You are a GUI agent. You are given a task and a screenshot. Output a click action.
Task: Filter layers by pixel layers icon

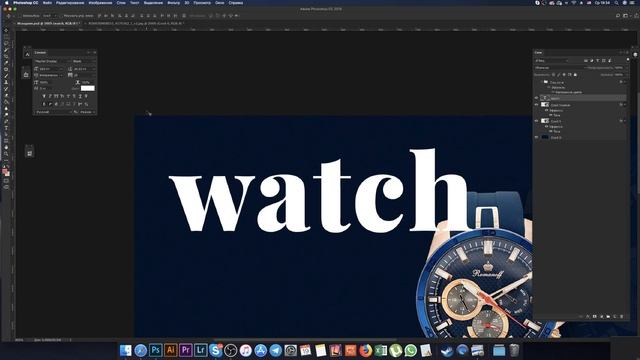[x=586, y=61]
